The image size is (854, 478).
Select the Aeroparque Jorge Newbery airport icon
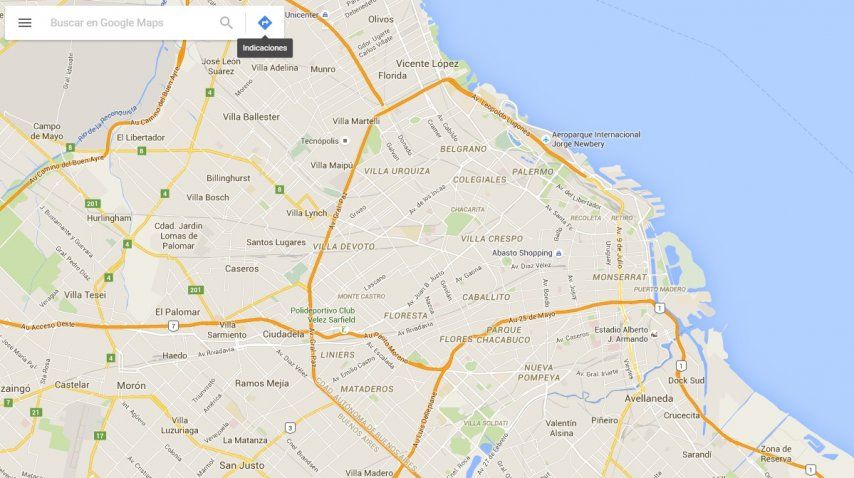(546, 139)
